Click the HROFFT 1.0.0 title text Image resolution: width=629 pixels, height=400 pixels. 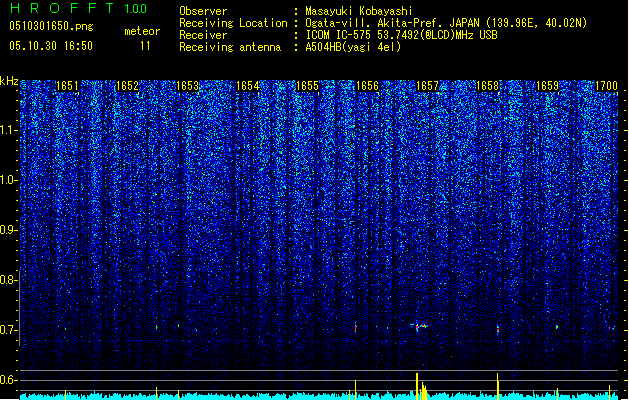click(x=78, y=8)
